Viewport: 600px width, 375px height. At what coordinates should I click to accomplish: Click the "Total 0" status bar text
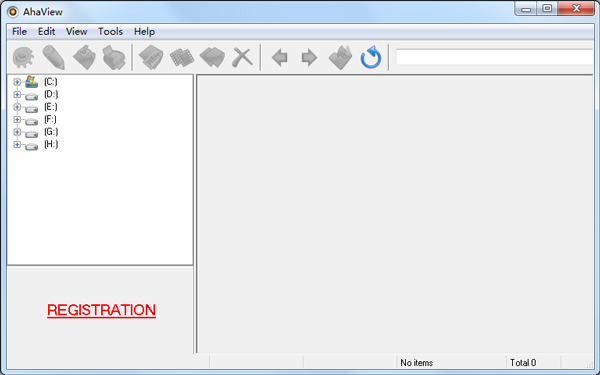(523, 362)
